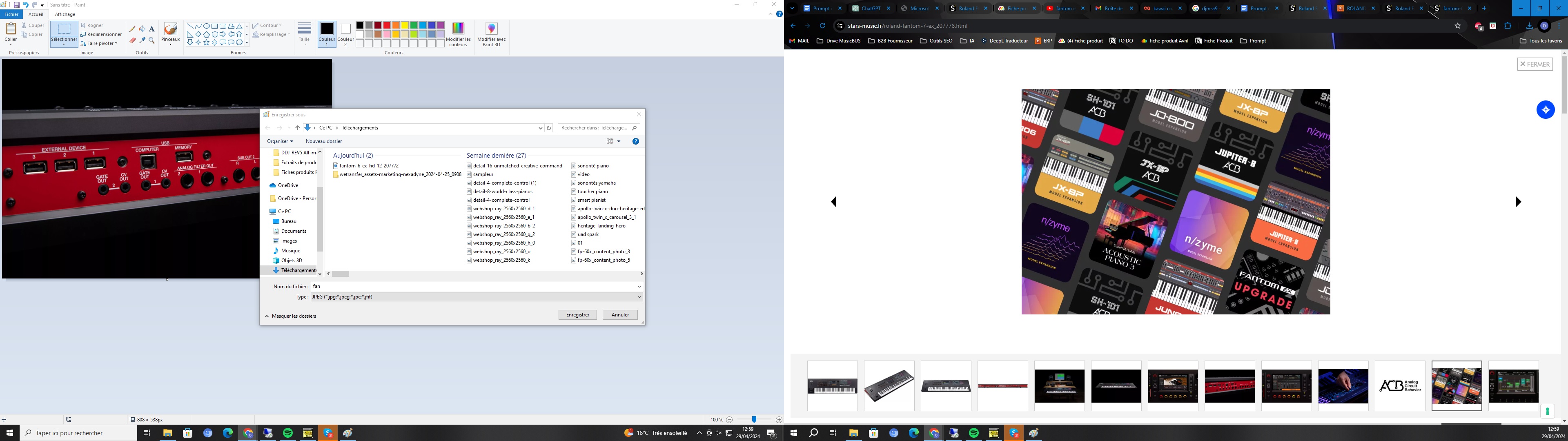1568x441 pixels.
Task: Select Couleur 2 in Paint
Action: [x=346, y=35]
